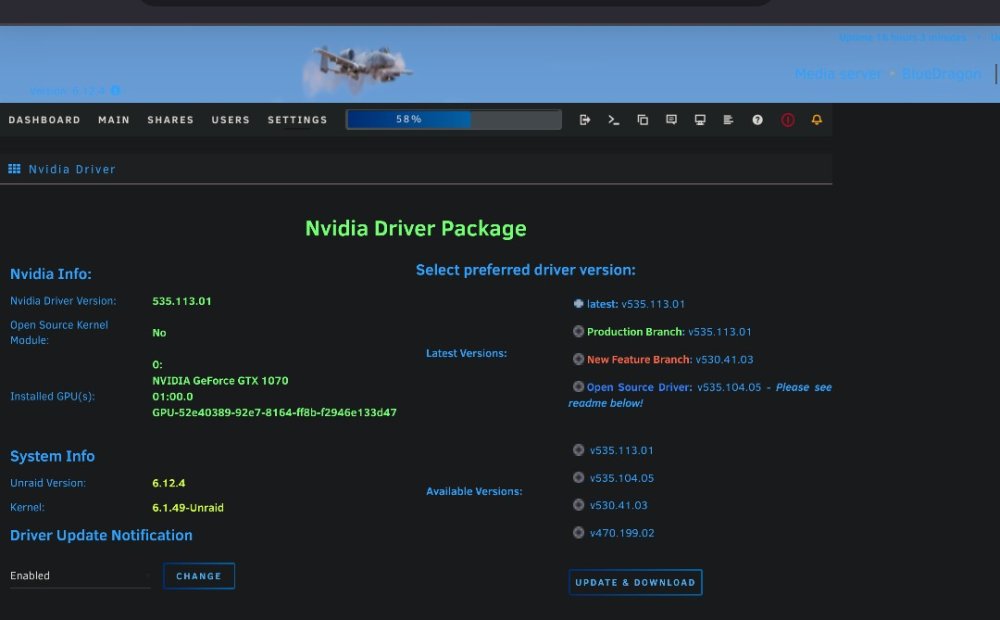The image size is (1000, 620).
Task: Go to the Dashboard tab
Action: (45, 120)
